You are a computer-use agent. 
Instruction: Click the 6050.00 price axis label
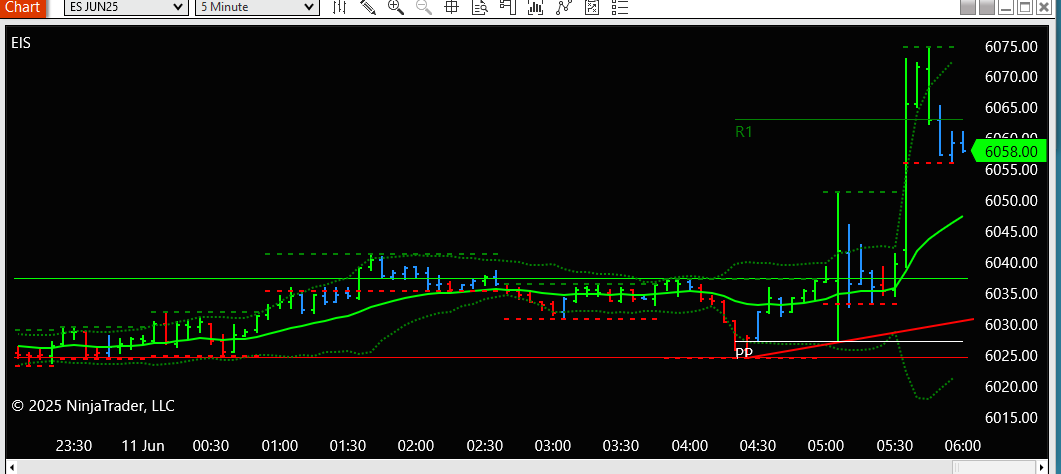(x=1011, y=201)
